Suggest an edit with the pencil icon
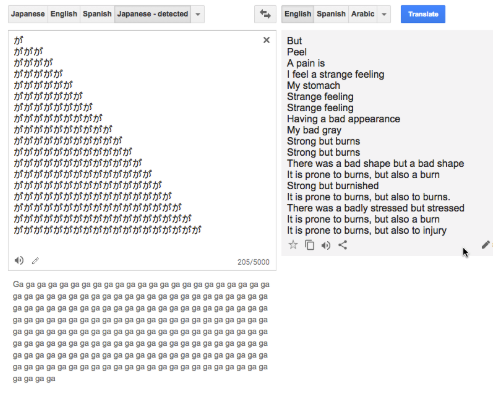 [x=486, y=245]
